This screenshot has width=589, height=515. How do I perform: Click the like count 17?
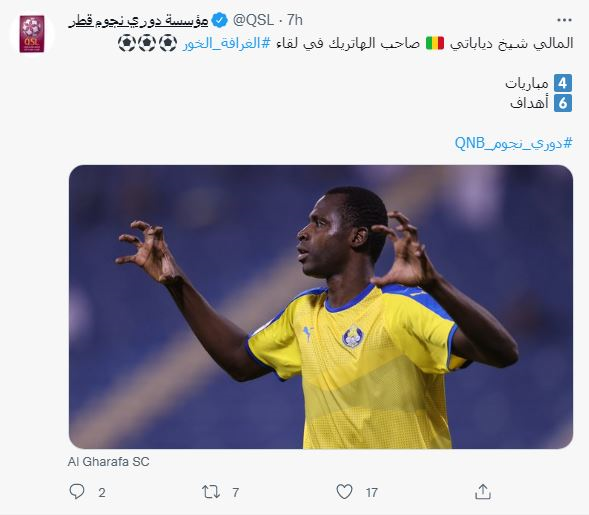tap(372, 492)
